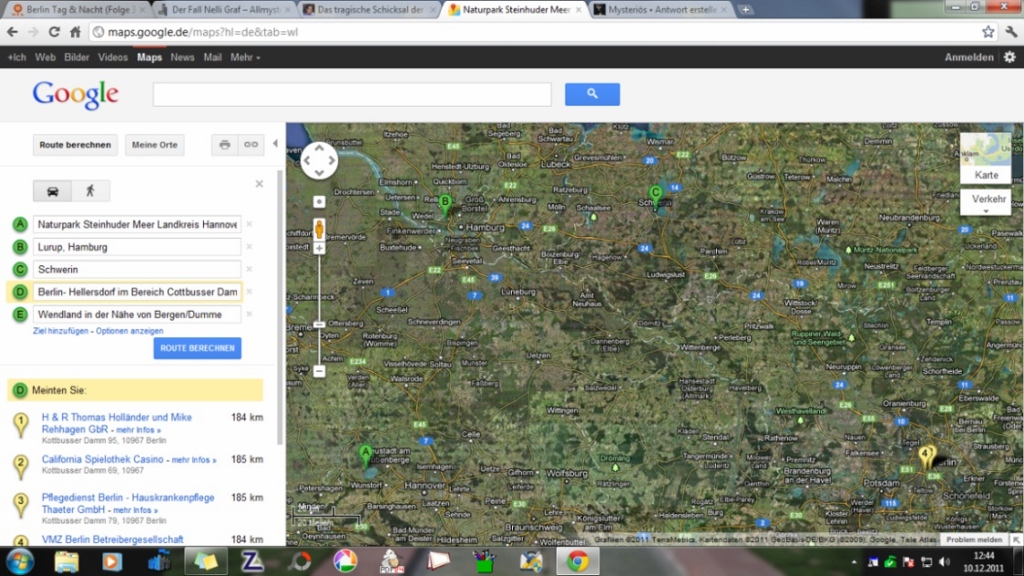1024x576 pixels.
Task: Switch to the Der Fall Nelli Graf tab
Action: pyautogui.click(x=225, y=10)
